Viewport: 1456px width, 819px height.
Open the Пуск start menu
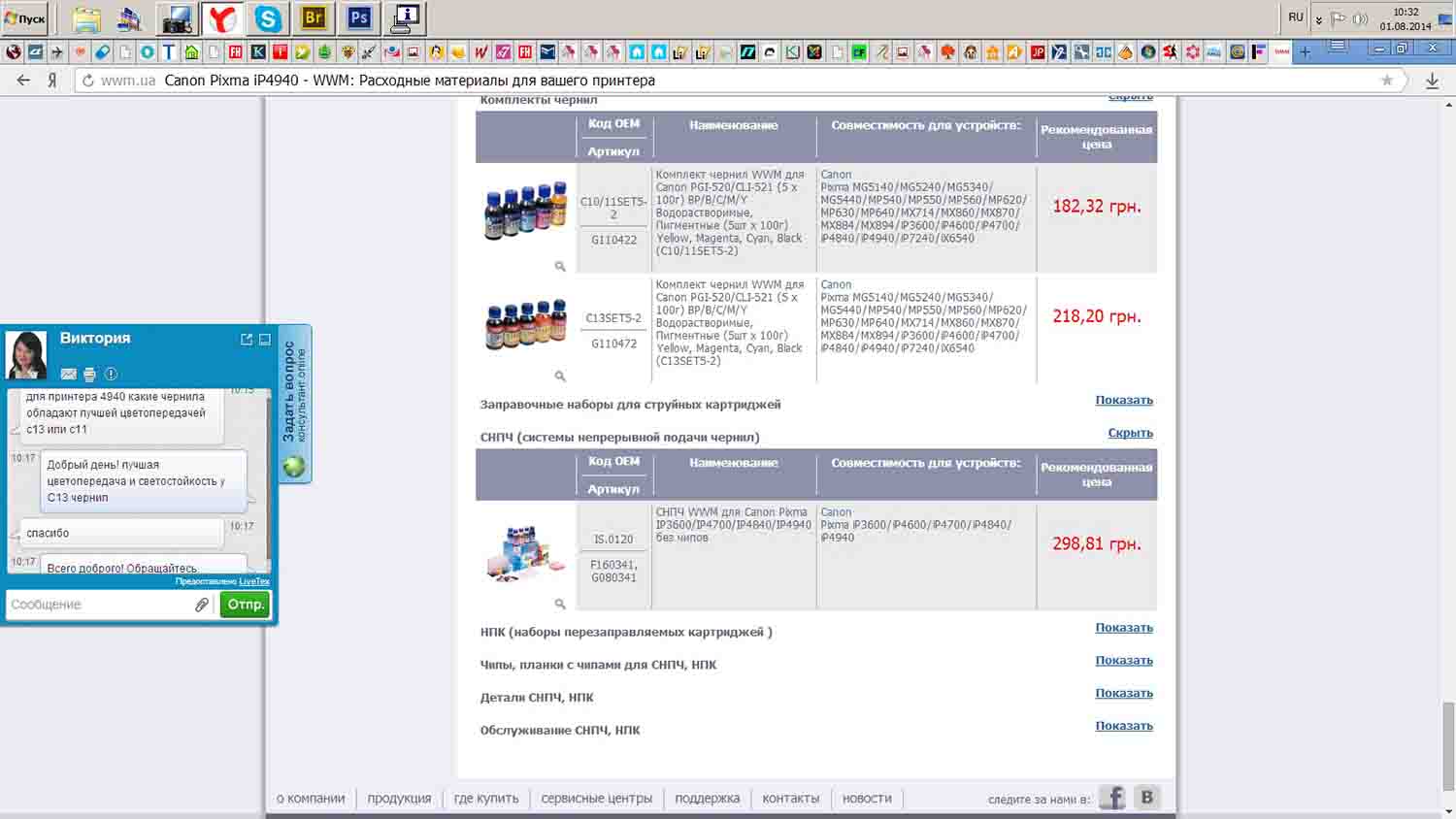(x=25, y=18)
